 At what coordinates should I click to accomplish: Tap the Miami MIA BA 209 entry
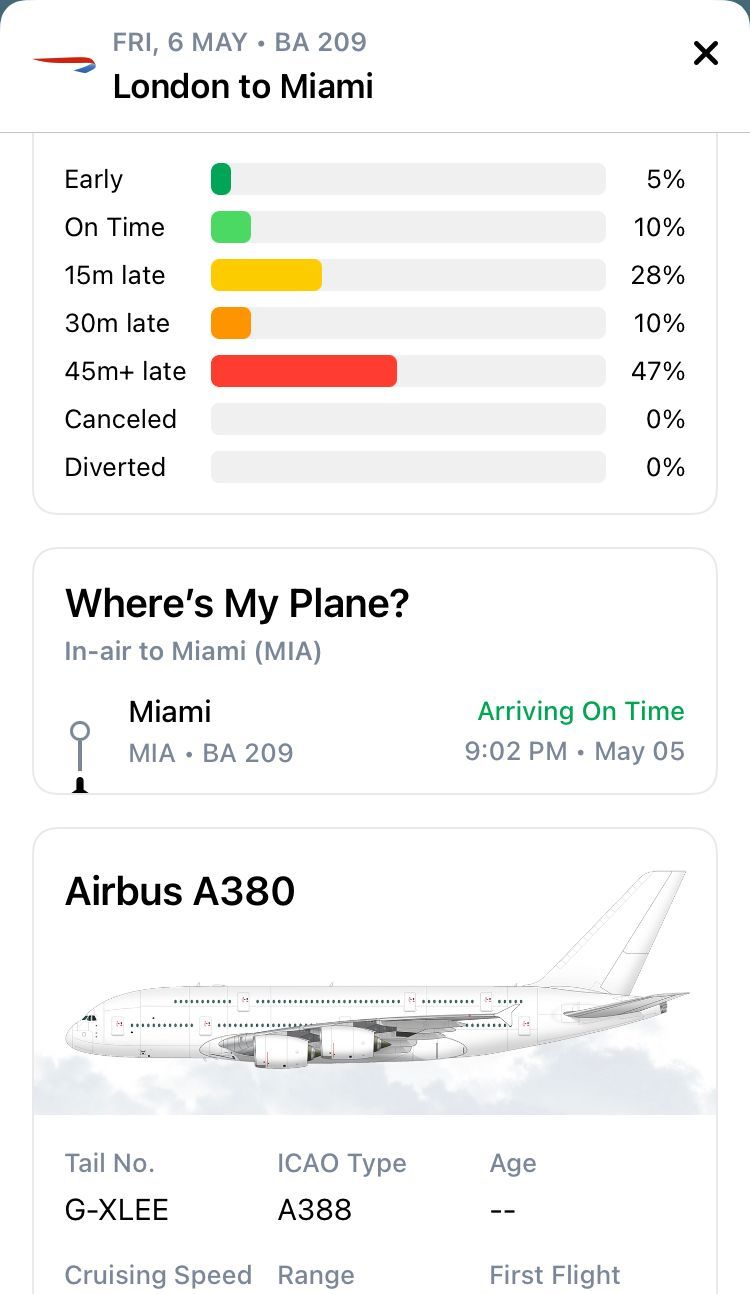coord(211,731)
